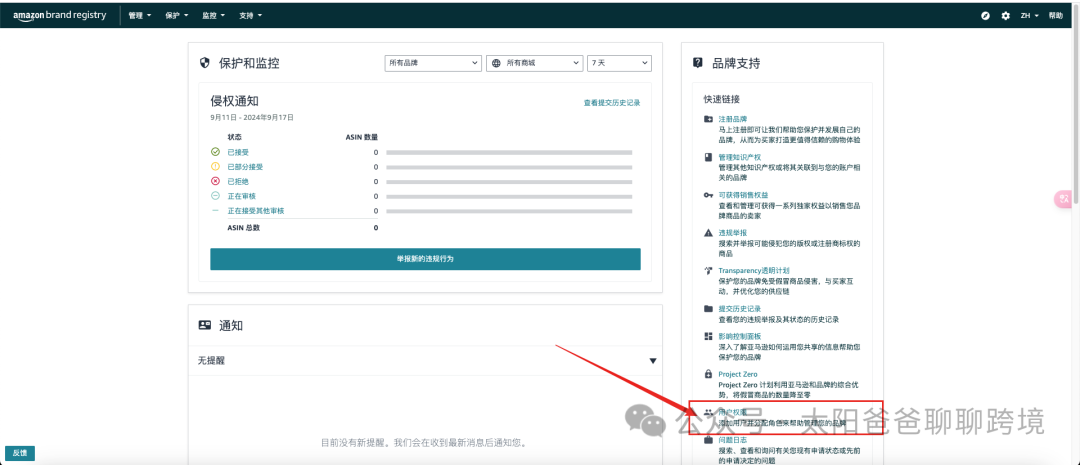The image size is (1080, 465).
Task: Open the 支持 menu
Action: (250, 15)
